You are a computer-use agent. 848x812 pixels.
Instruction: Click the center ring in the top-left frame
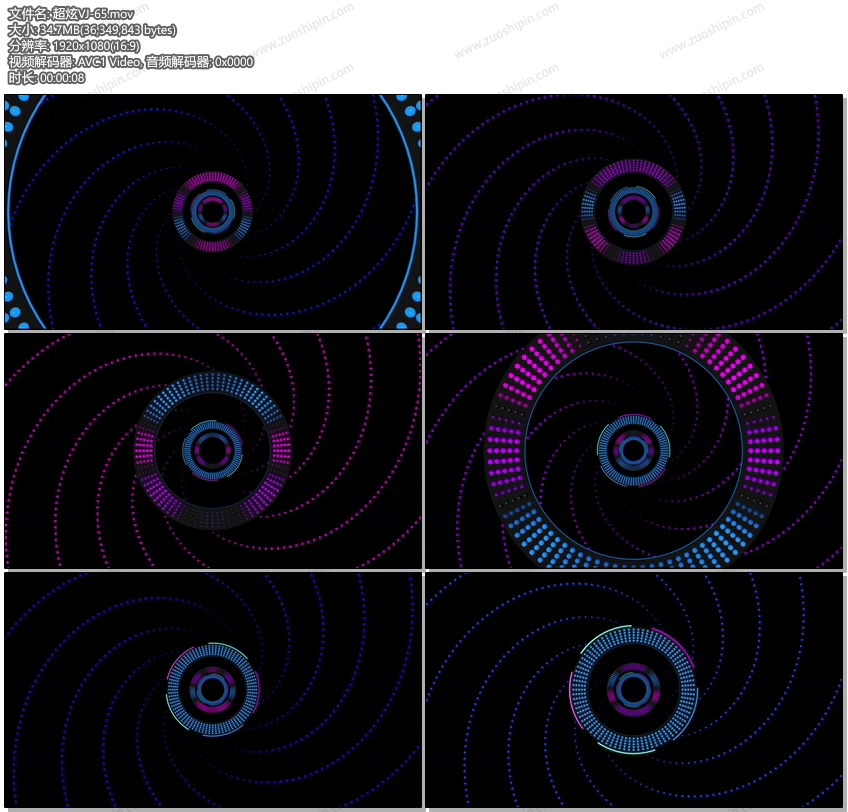pyautogui.click(x=212, y=211)
